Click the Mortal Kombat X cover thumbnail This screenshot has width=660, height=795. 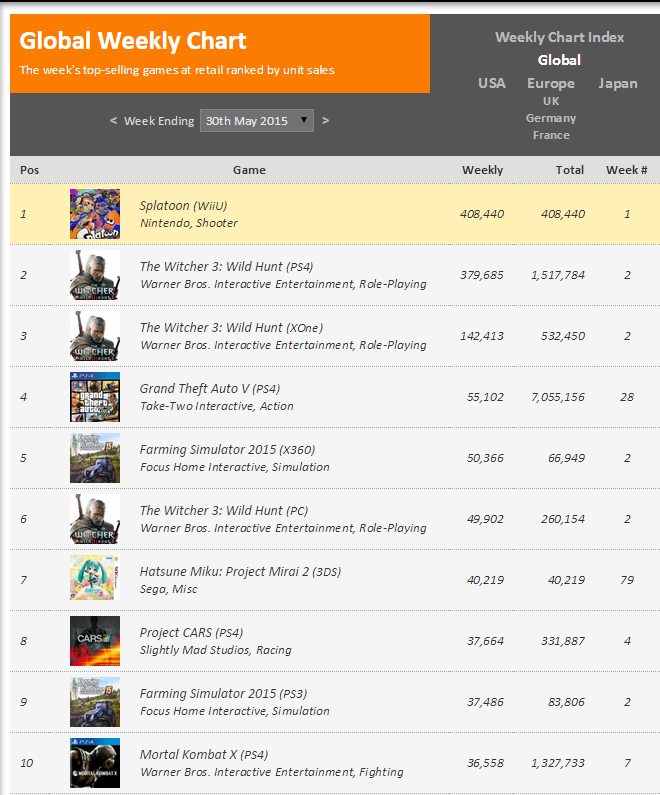pos(95,763)
